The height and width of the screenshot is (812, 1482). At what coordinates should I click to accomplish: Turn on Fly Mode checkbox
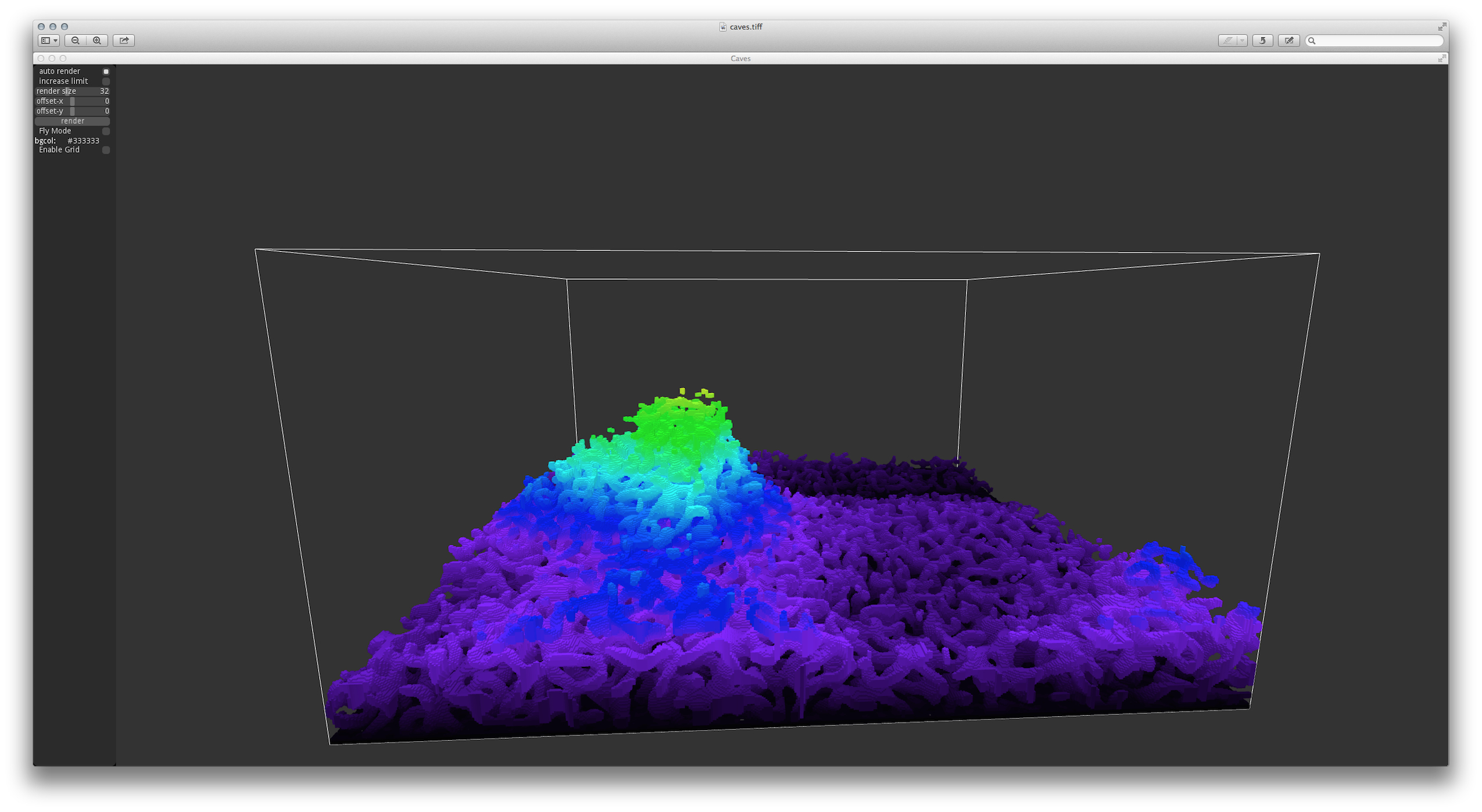click(106, 131)
